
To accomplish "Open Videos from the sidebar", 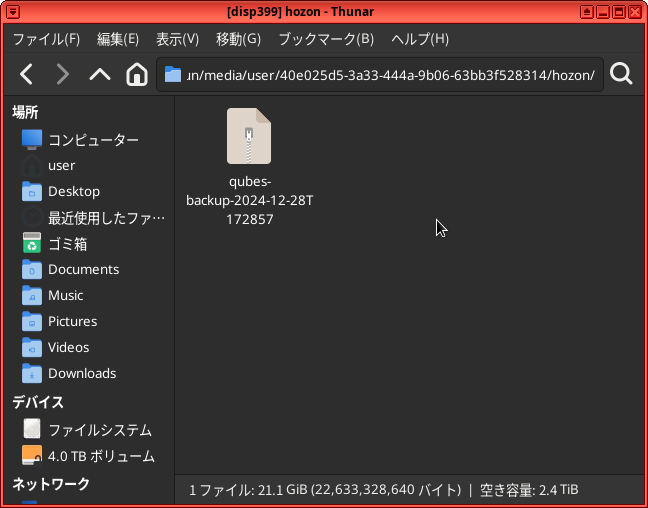I will click(x=68, y=347).
